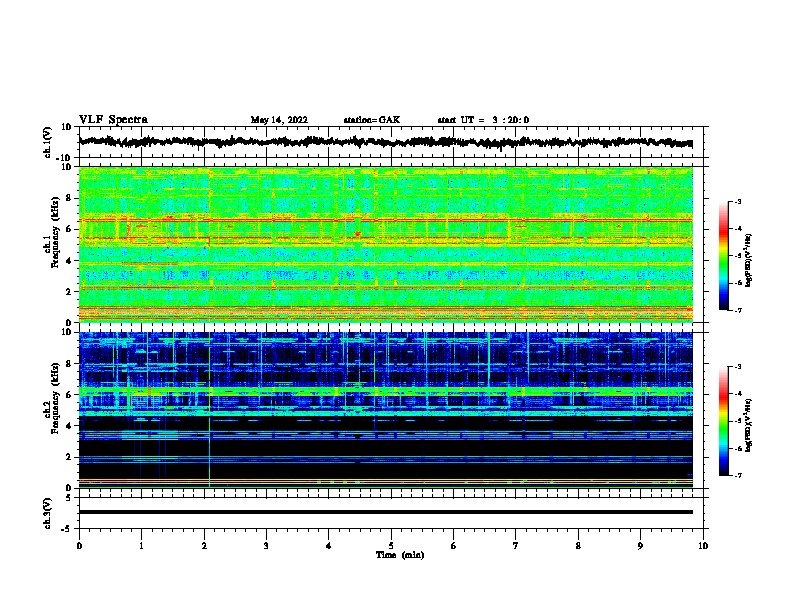Click time-axis tick label "7"

pos(516,546)
